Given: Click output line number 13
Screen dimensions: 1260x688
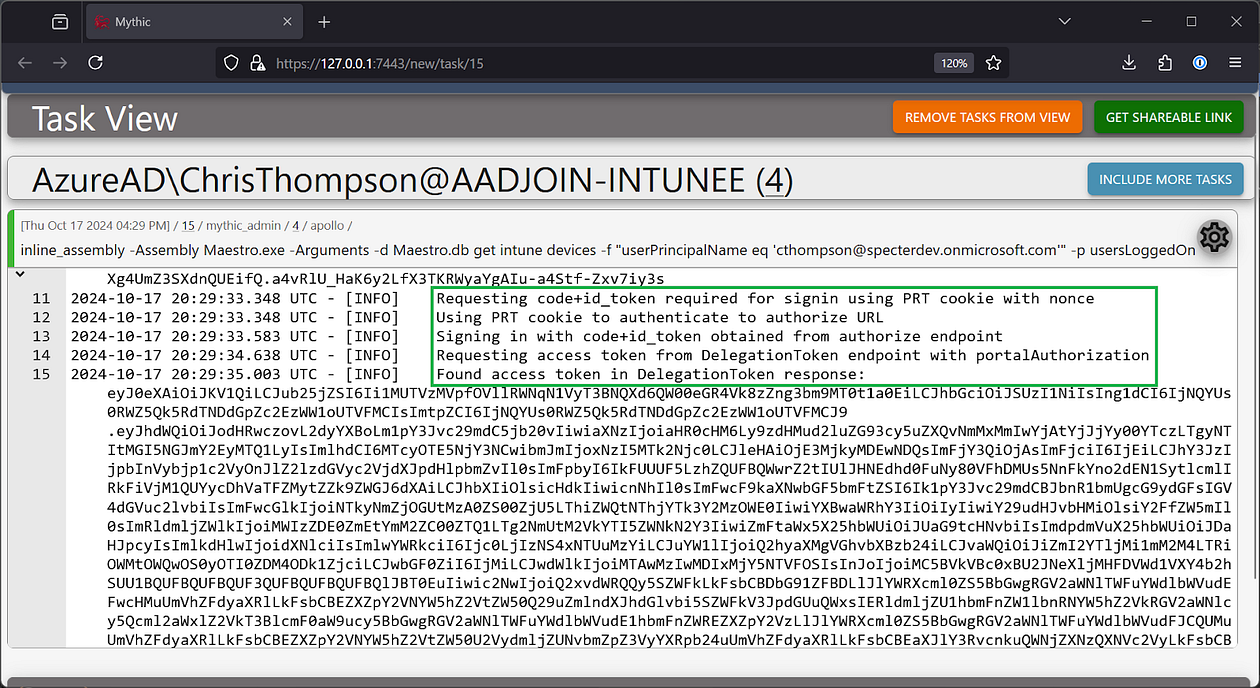Looking at the screenshot, I should click(41, 336).
